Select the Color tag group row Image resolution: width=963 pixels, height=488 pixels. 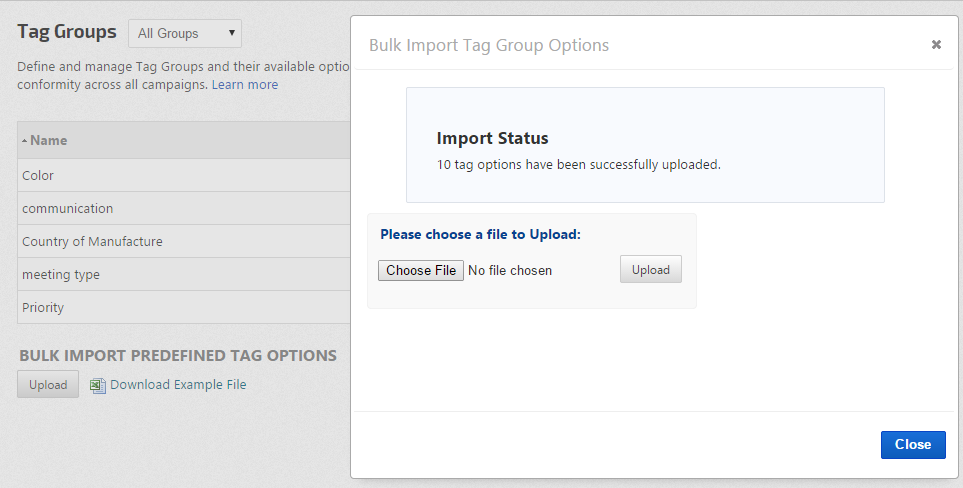pos(38,176)
